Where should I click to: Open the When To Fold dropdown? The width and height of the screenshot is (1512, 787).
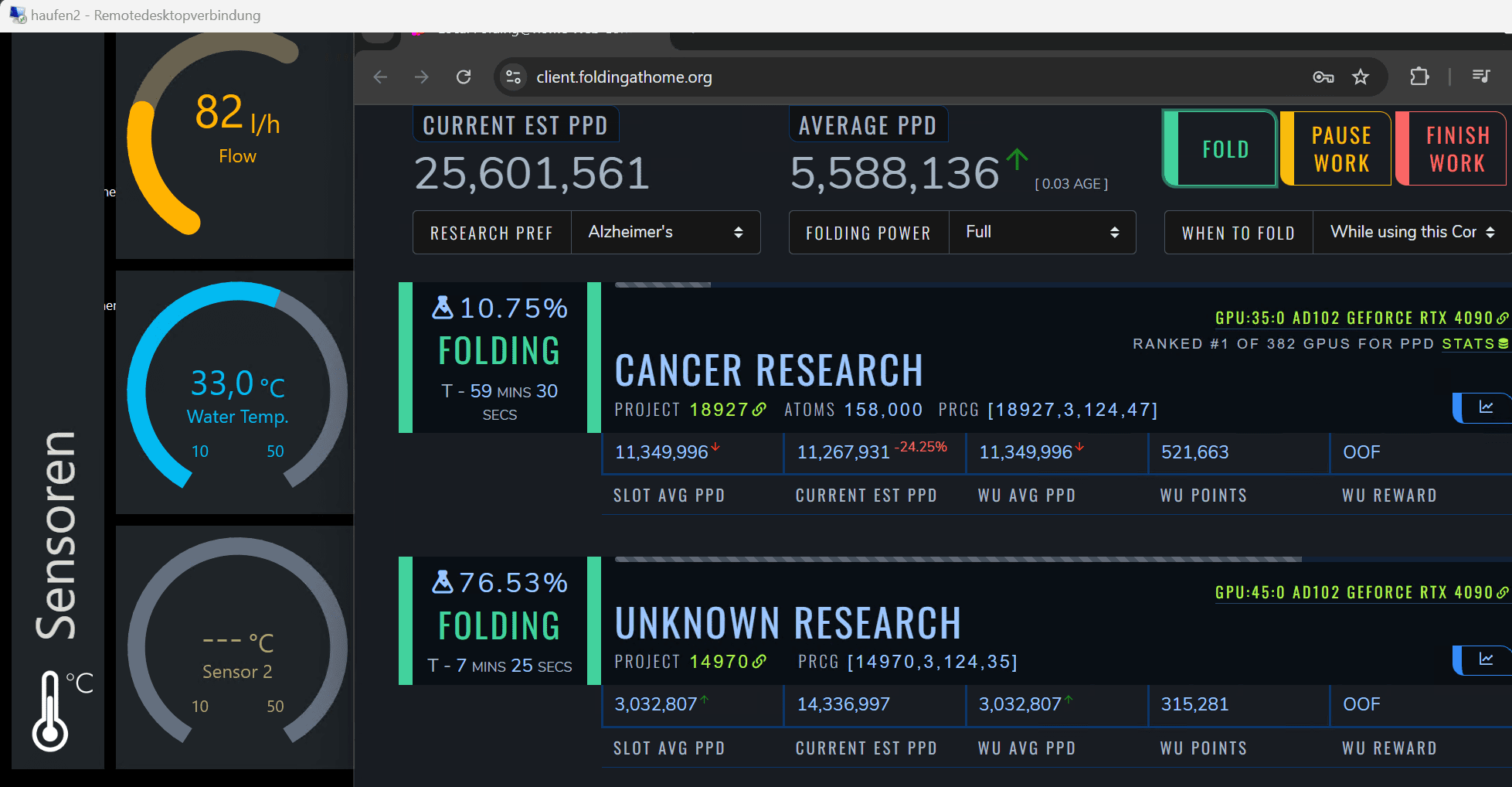[x=1412, y=233]
